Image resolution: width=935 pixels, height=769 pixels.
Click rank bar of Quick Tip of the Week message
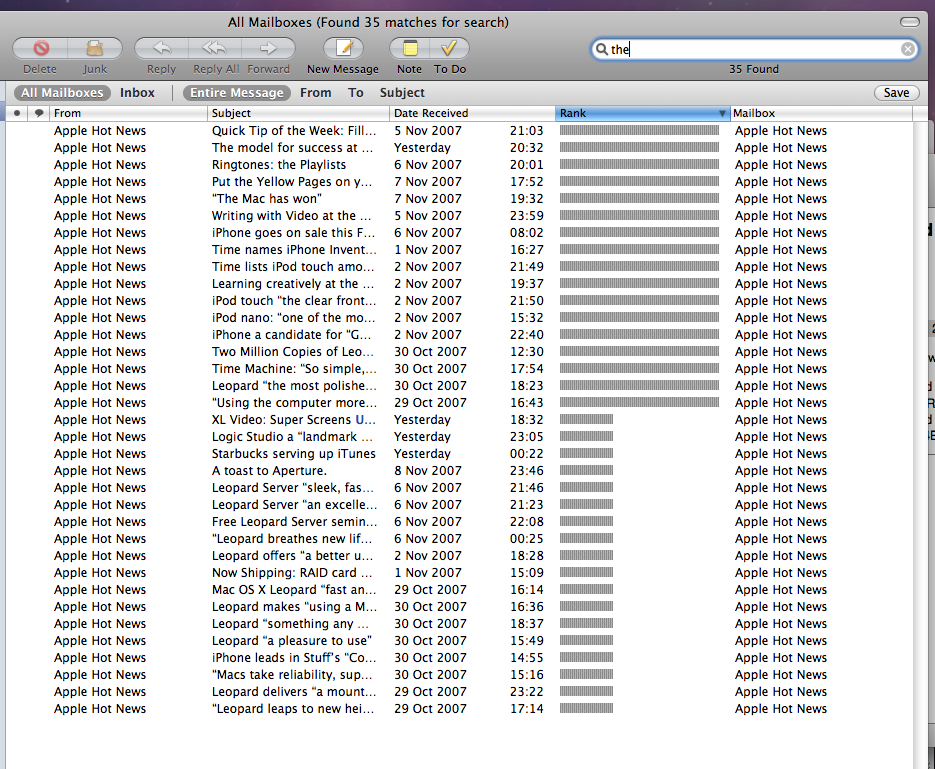pos(639,131)
